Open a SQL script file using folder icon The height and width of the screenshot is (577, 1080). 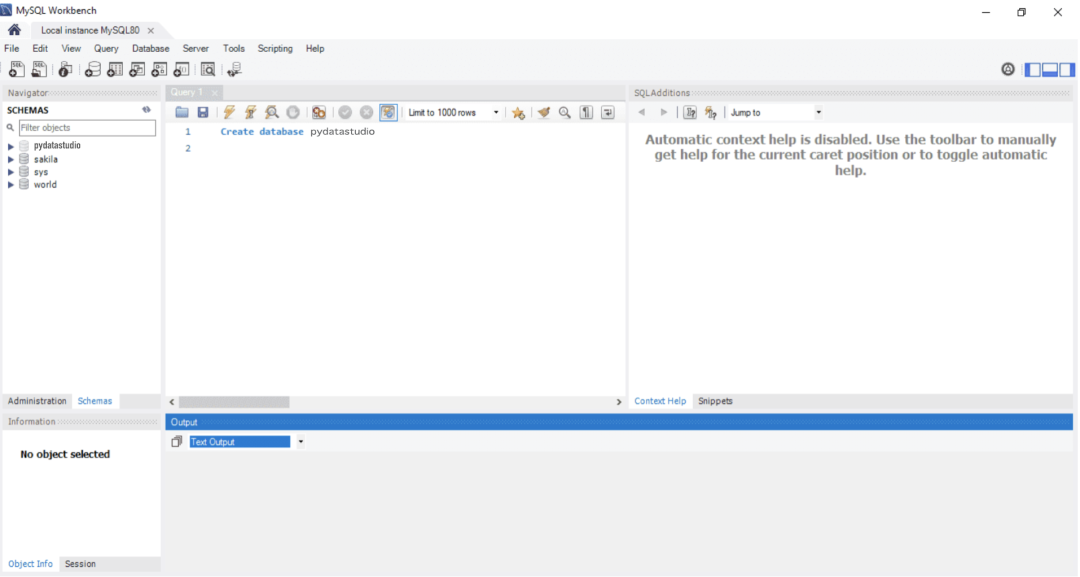click(x=182, y=113)
